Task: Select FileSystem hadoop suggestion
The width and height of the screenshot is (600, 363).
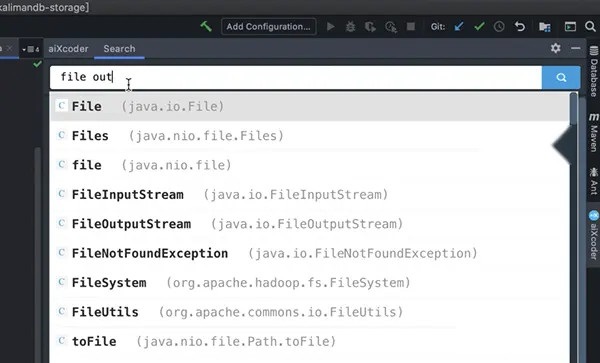Action: (310, 283)
